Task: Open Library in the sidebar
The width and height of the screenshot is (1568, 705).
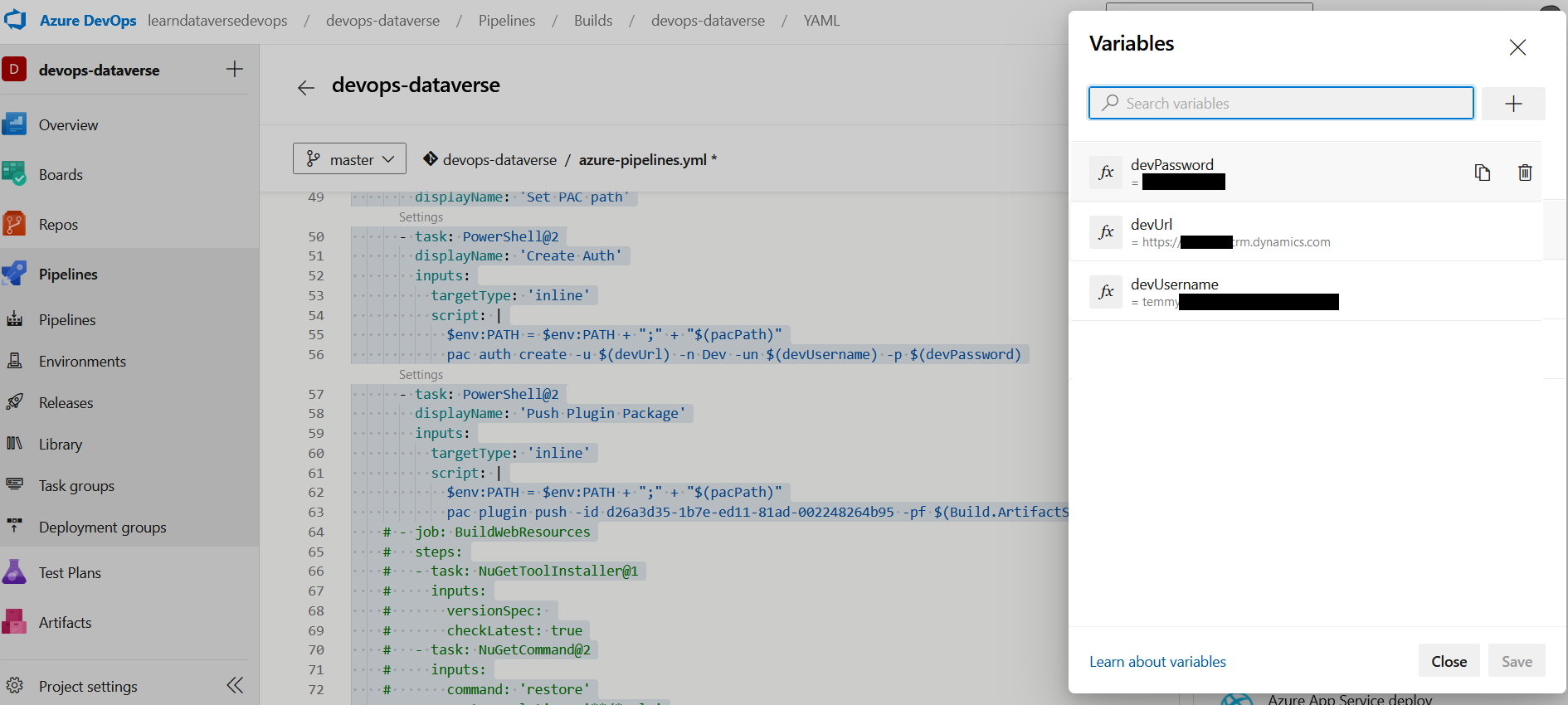Action: point(61,444)
